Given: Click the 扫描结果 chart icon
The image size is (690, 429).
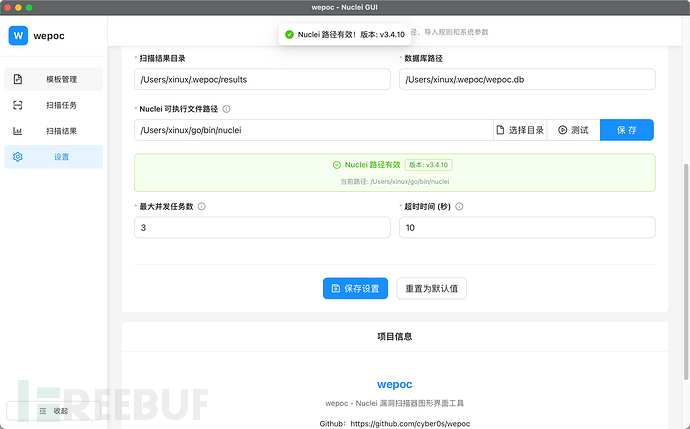Looking at the screenshot, I should point(18,131).
